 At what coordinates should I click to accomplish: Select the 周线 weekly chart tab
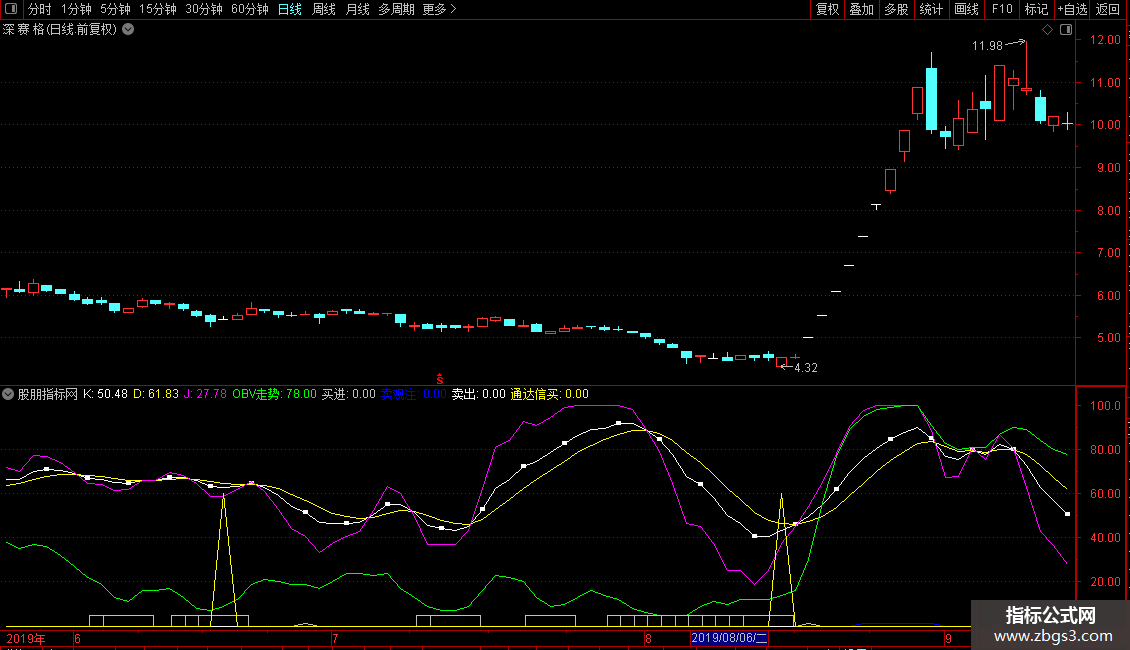pyautogui.click(x=324, y=9)
